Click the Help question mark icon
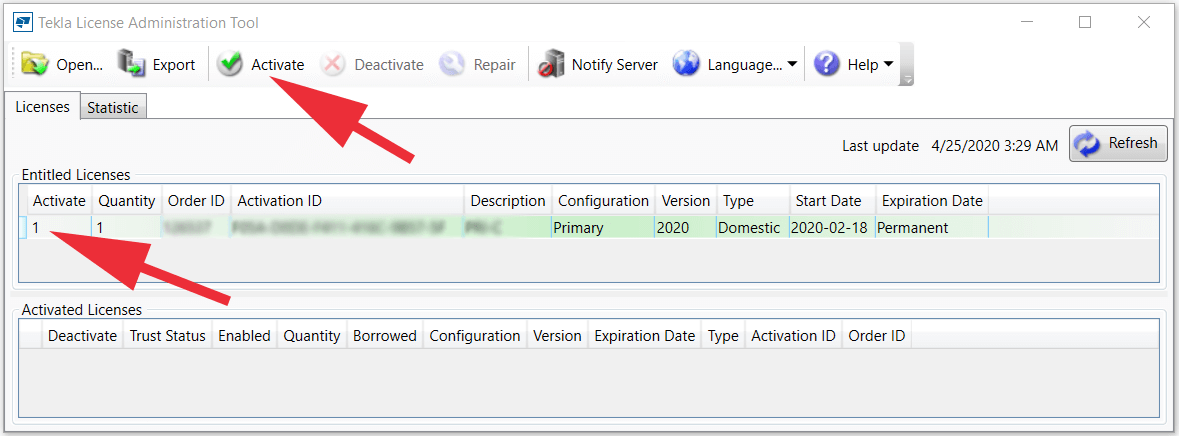The height and width of the screenshot is (436, 1179). [826, 65]
